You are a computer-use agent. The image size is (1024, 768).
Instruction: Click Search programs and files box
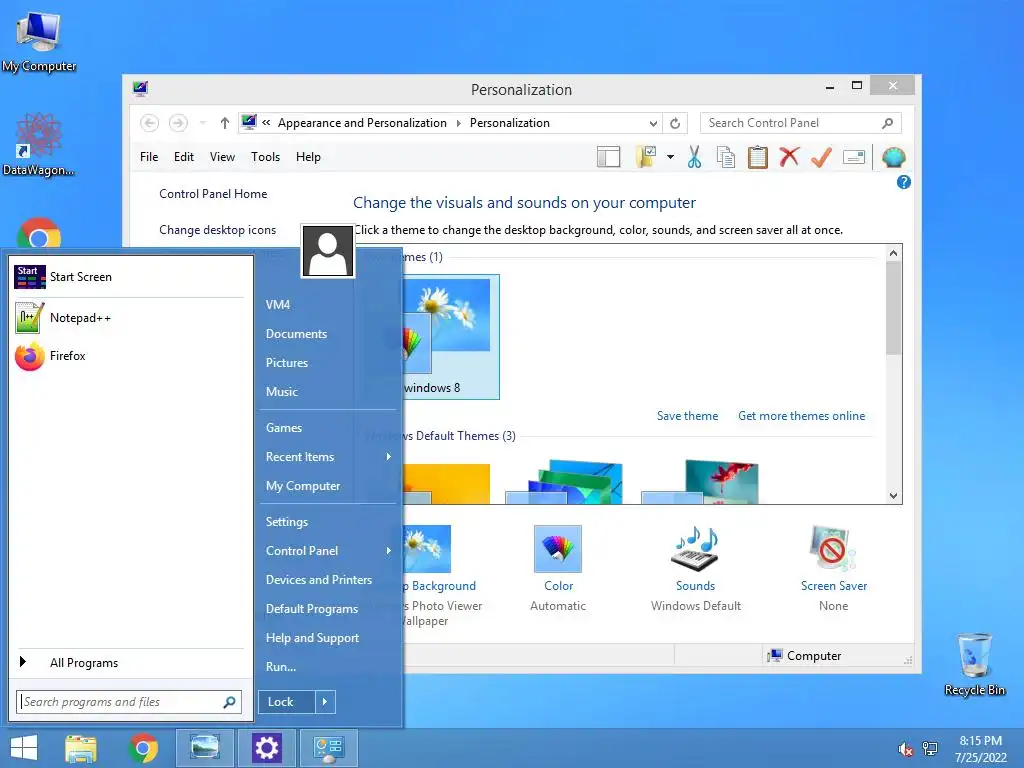[x=121, y=702]
